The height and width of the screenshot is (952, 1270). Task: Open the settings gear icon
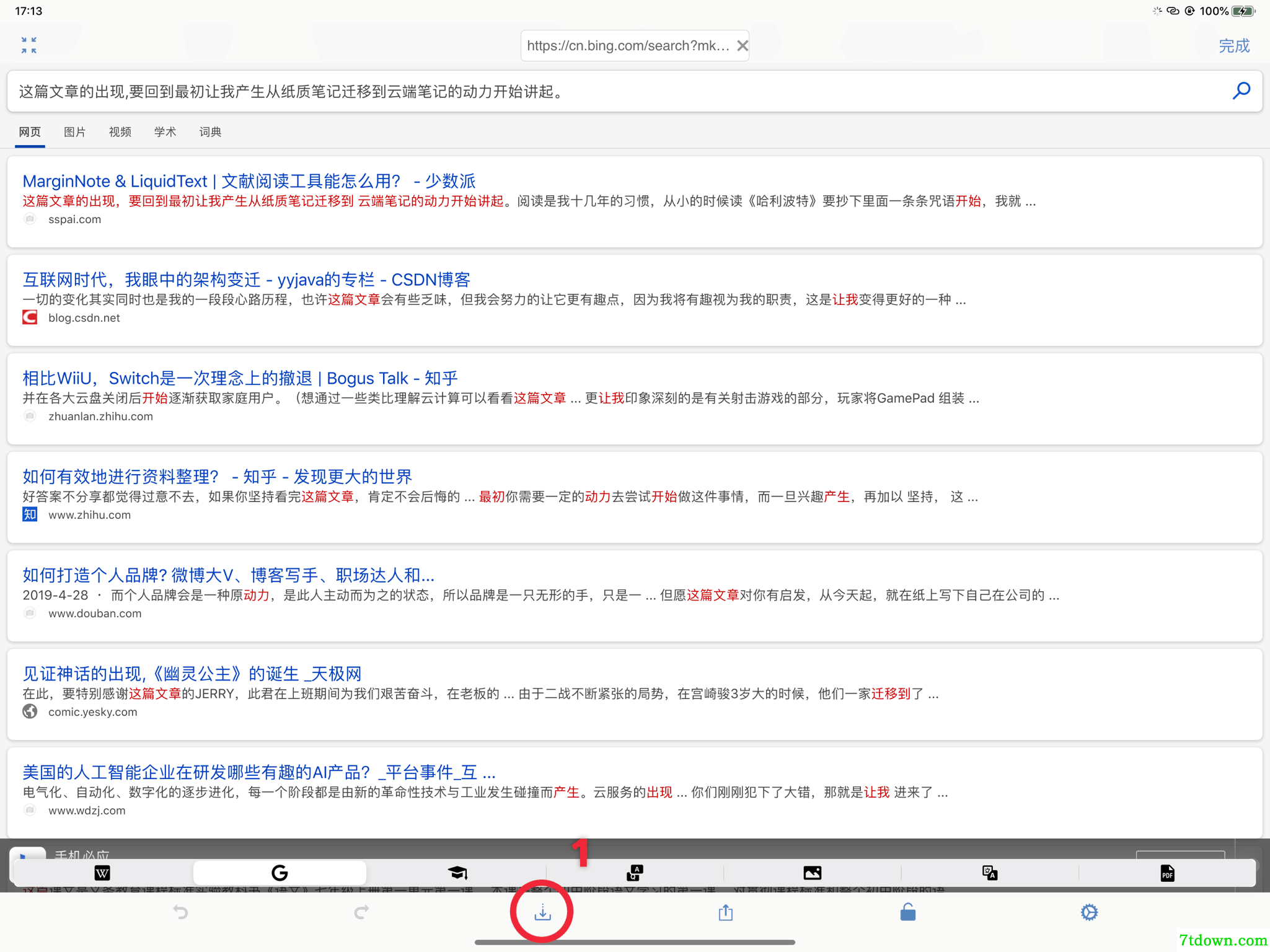coord(1089,912)
